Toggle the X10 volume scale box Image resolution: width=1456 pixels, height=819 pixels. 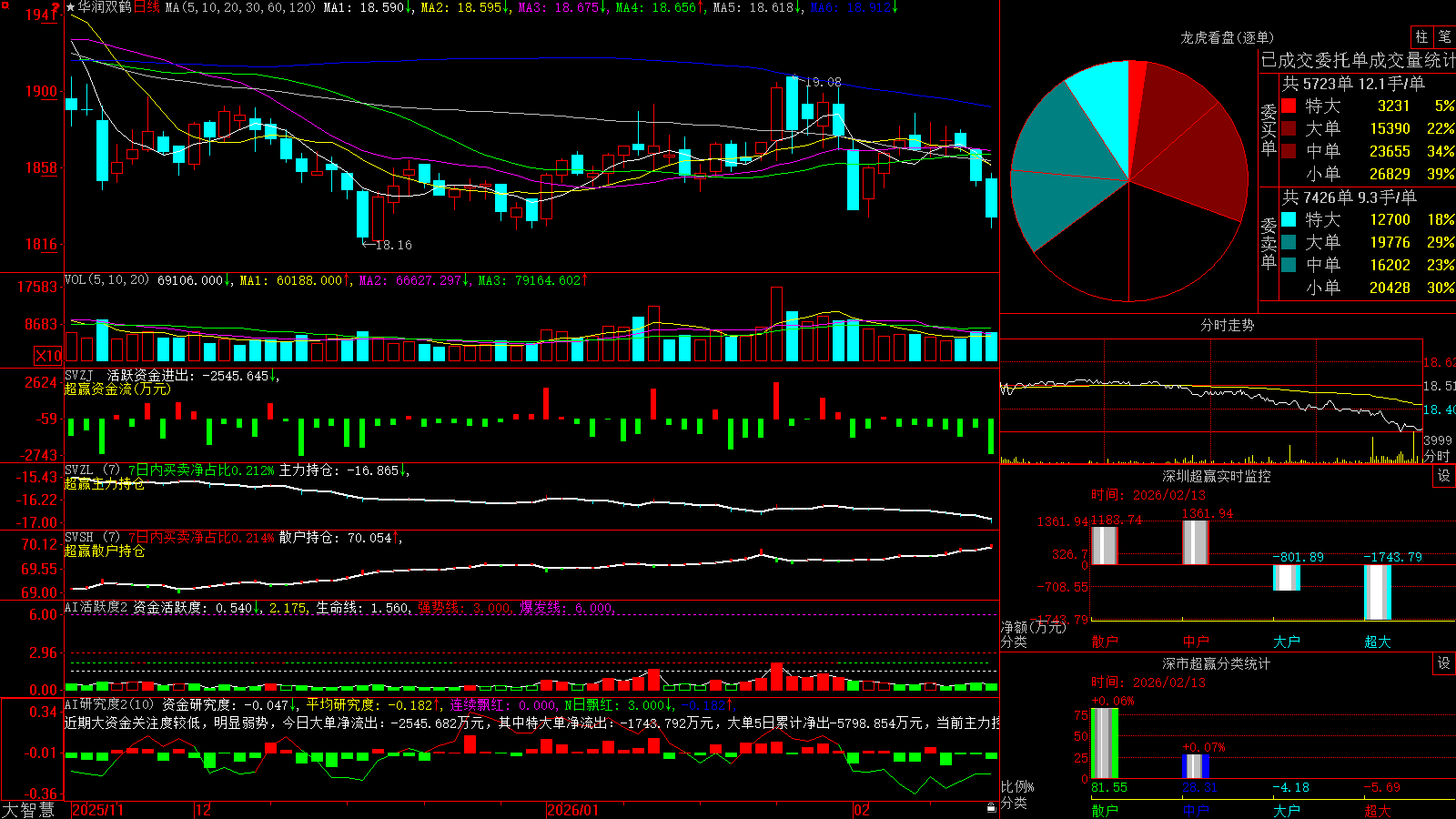pos(48,356)
